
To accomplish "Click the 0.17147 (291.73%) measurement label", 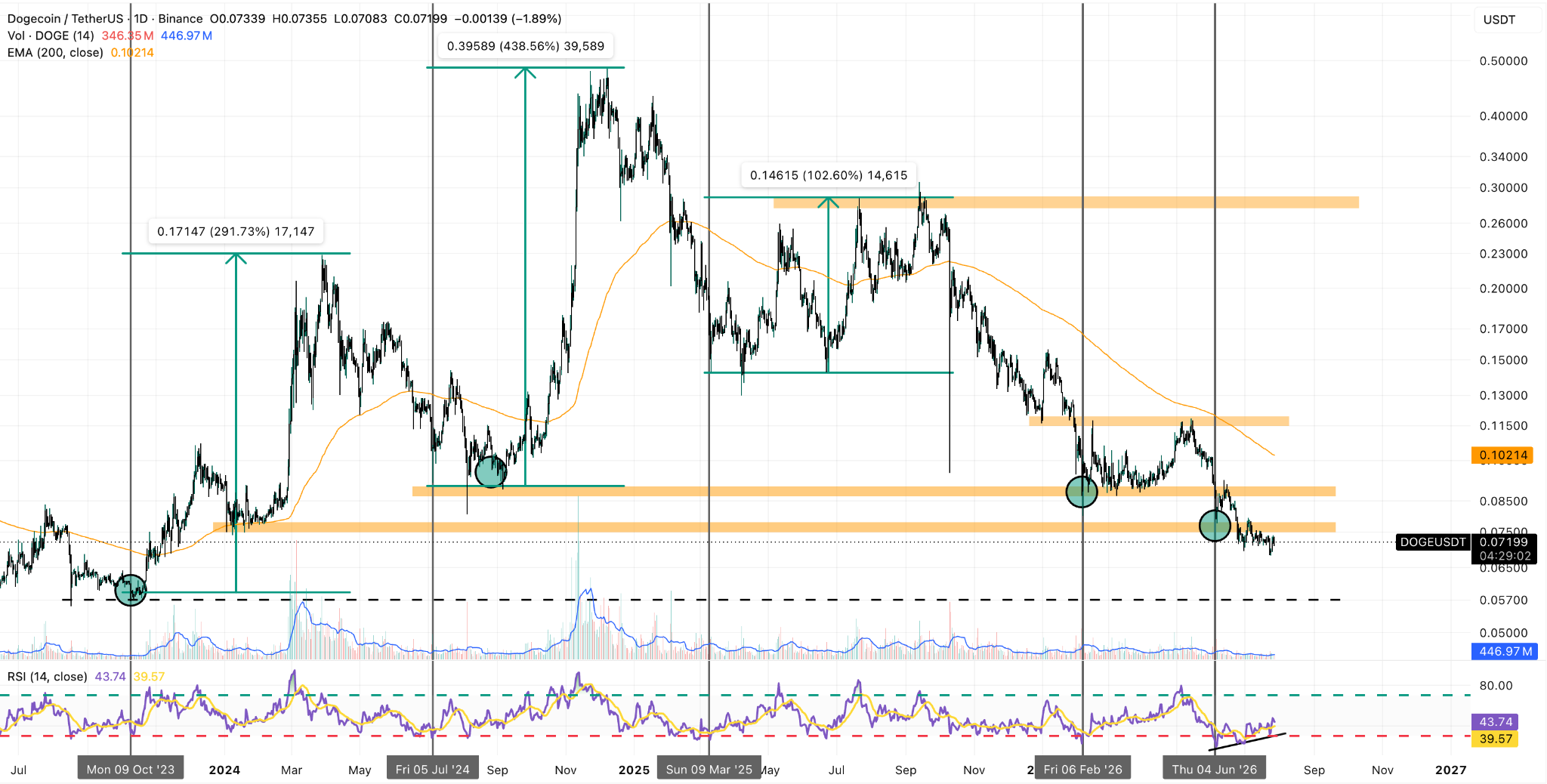I will (x=236, y=231).
